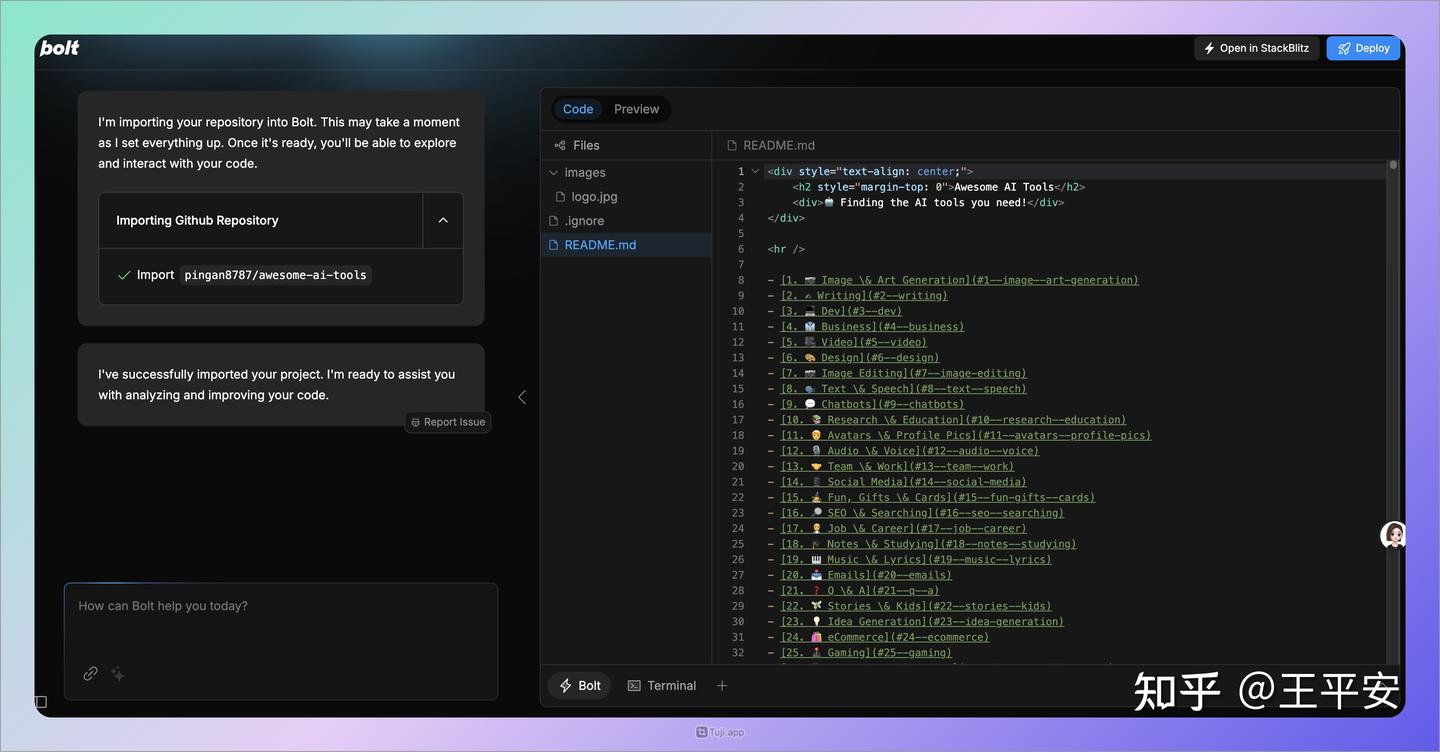The height and width of the screenshot is (752, 1440).
Task: Click the 'Finding the AI tools you need!' line
Action: 928,202
